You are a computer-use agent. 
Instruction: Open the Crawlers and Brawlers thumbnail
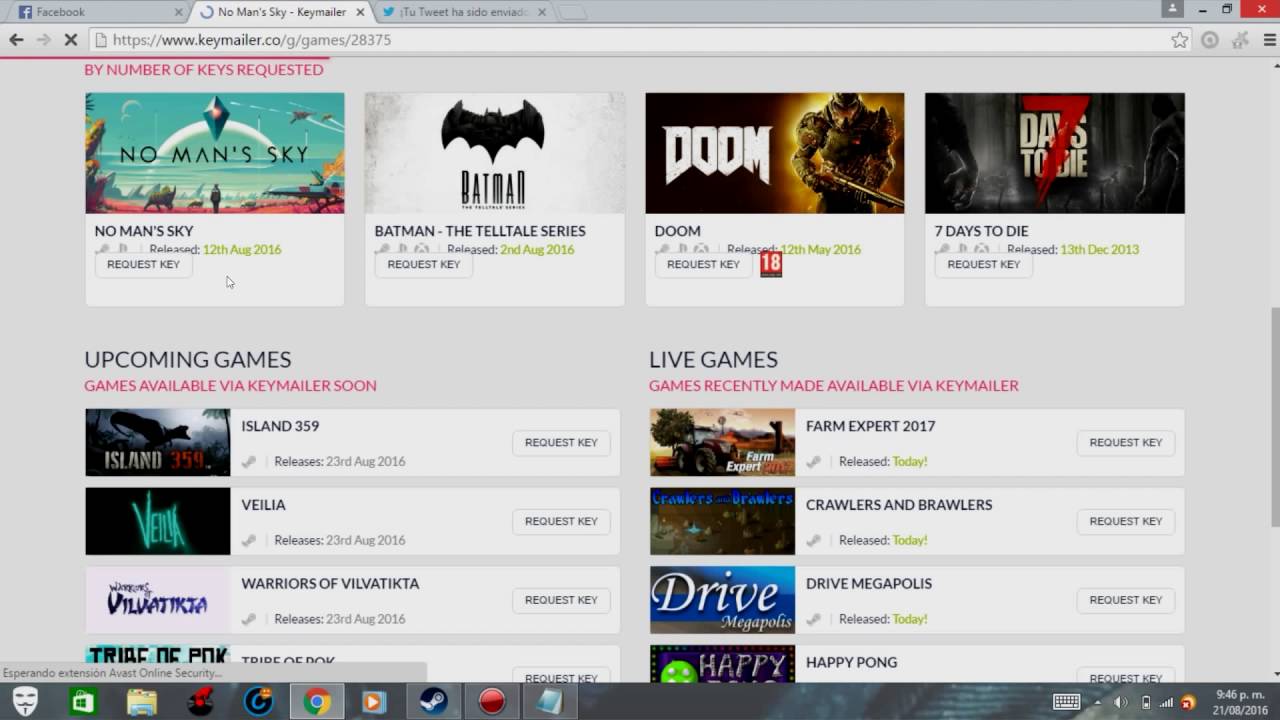pos(722,521)
